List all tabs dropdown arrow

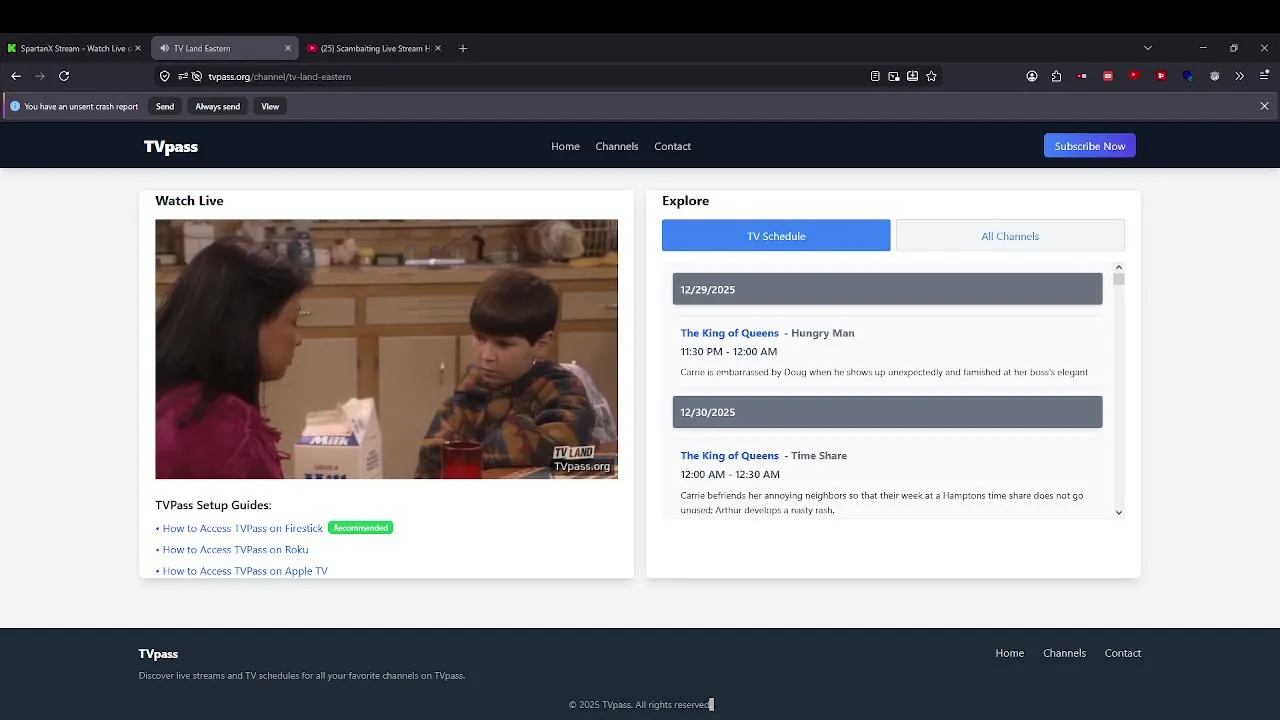click(x=1148, y=48)
